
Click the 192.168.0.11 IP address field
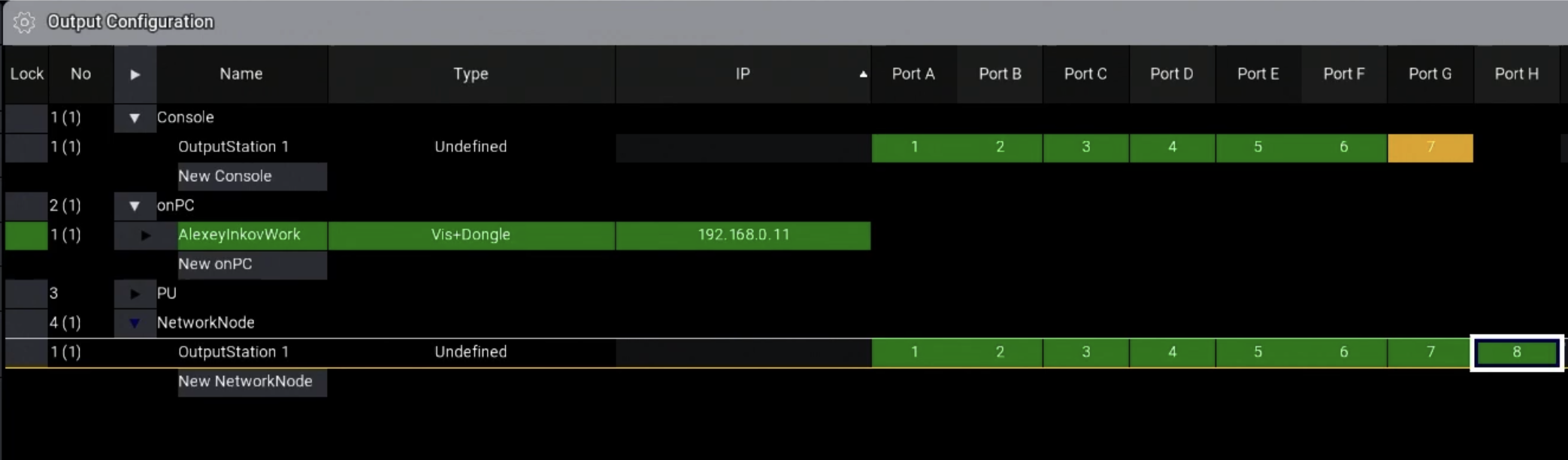click(x=743, y=235)
